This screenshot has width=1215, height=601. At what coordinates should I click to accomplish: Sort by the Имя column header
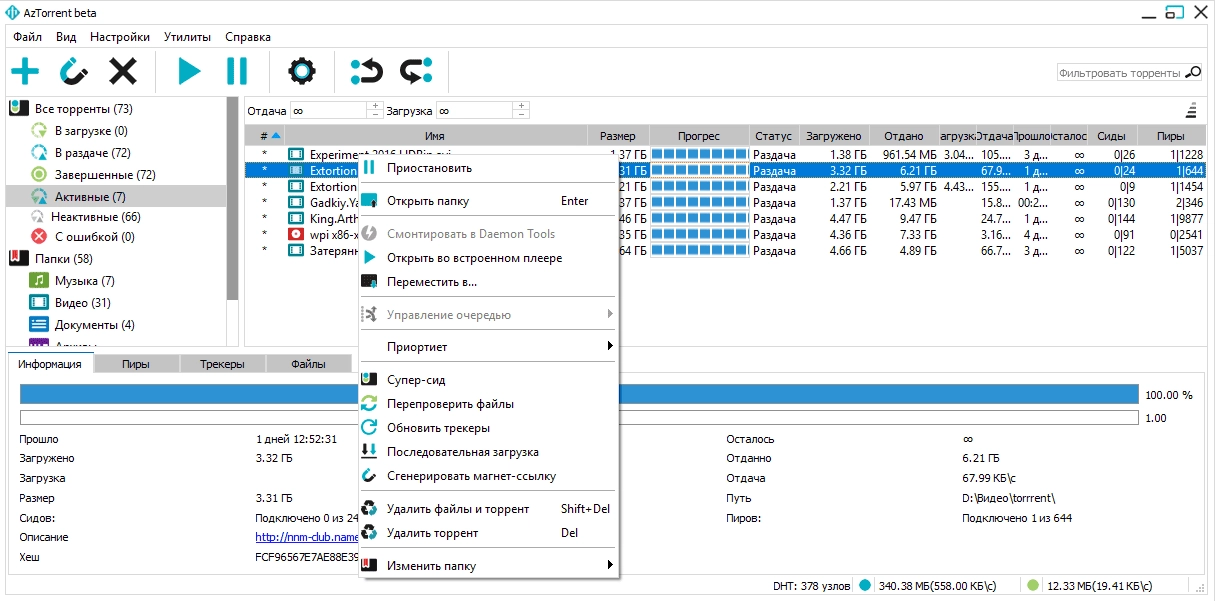coord(435,136)
